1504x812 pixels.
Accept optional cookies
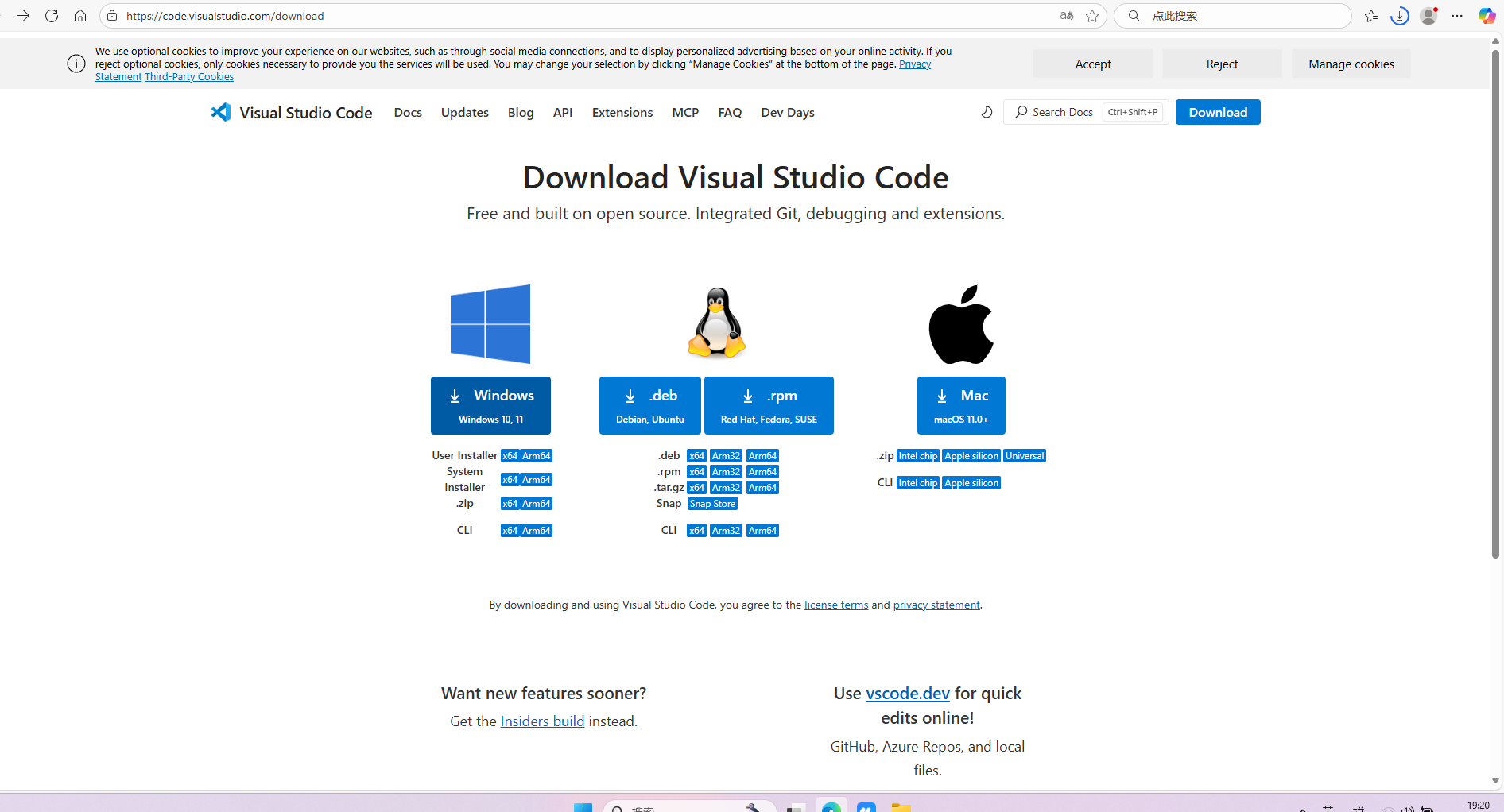coord(1093,64)
